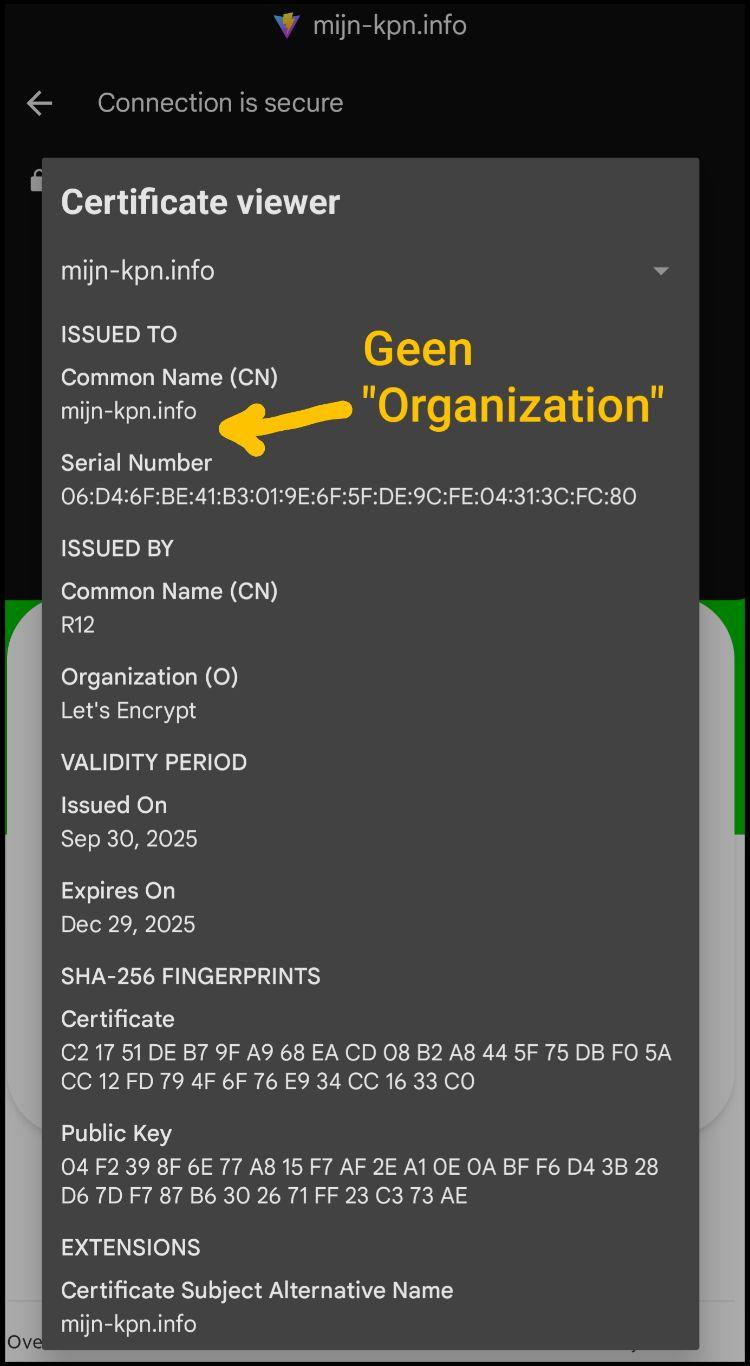Click the Public Key fingerprint value
750x1366 pixels.
coord(359,1181)
